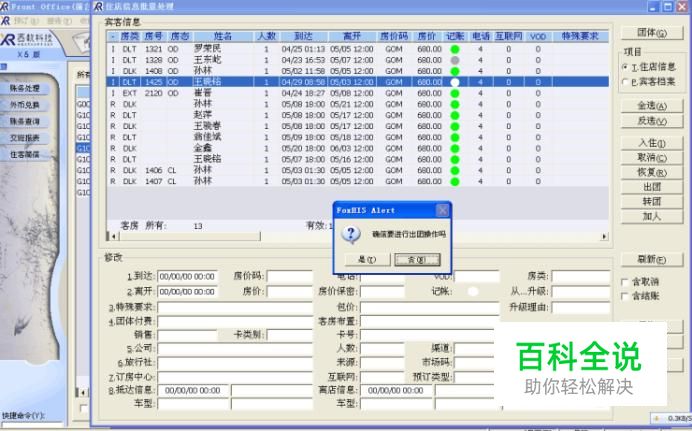The image size is (692, 431).
Task: Click the 3.特殊要求 input field
Action: (x=235, y=307)
